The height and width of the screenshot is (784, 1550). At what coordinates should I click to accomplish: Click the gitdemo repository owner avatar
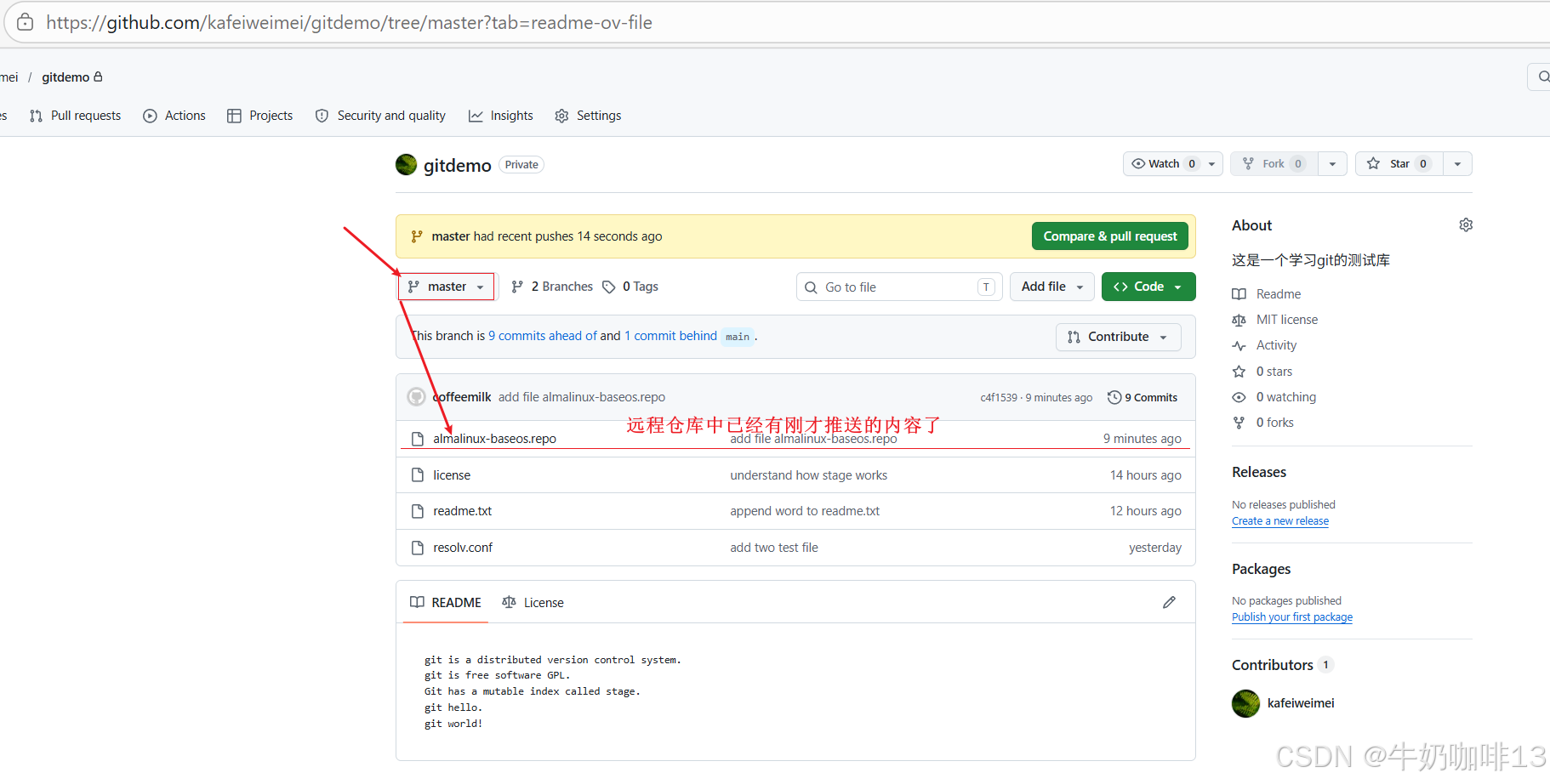coord(407,165)
